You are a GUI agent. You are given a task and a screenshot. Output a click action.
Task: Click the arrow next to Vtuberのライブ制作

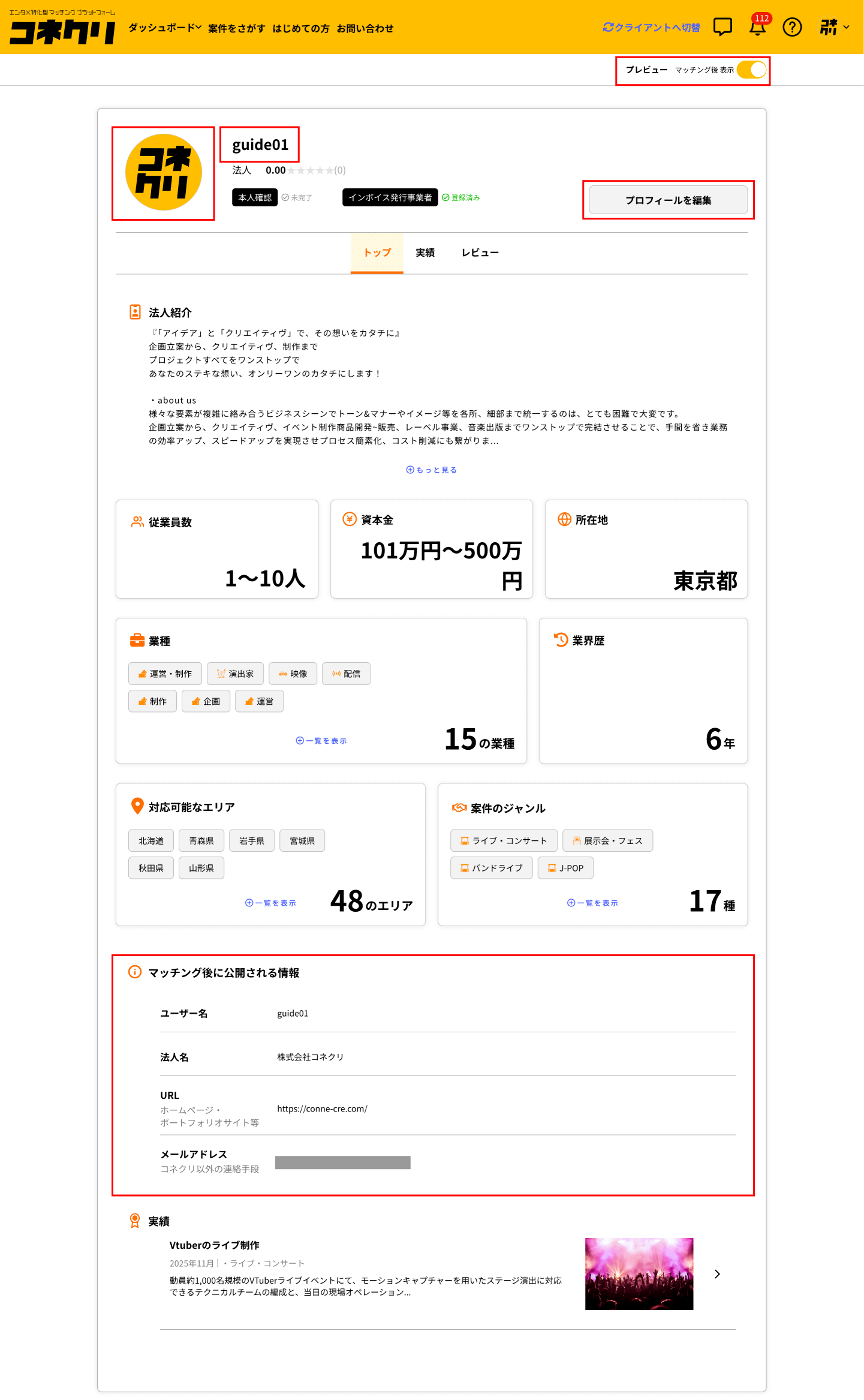(x=717, y=1274)
